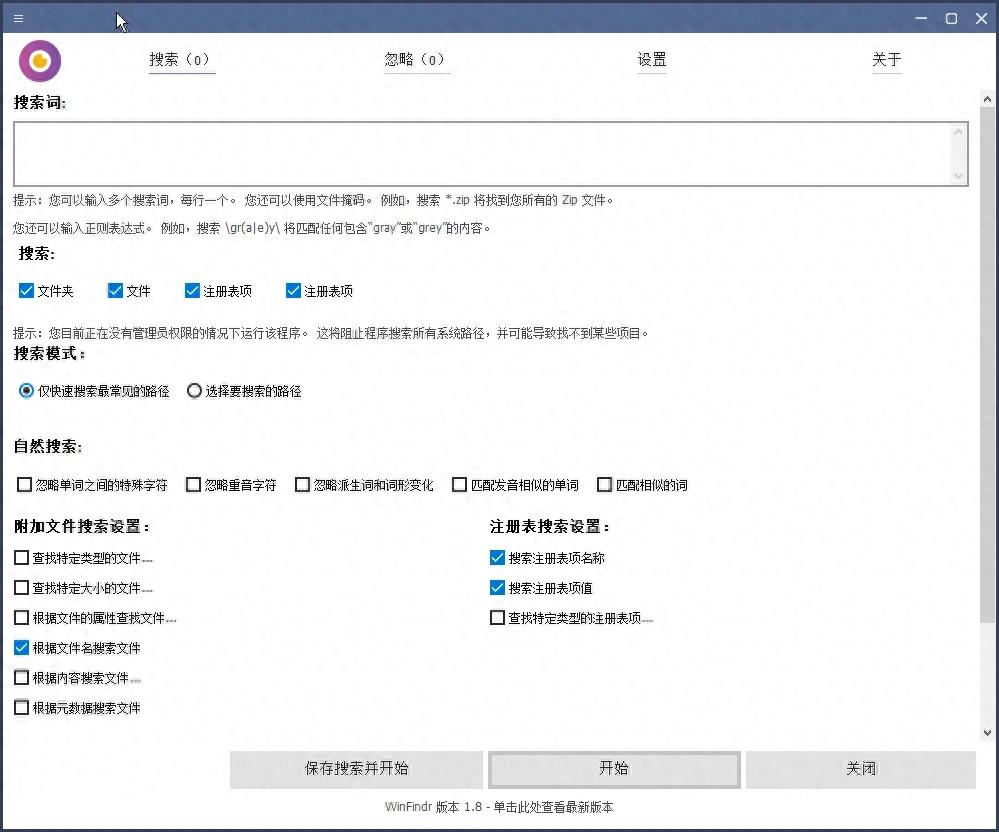Click the WinFindr purple logo icon

[40, 61]
